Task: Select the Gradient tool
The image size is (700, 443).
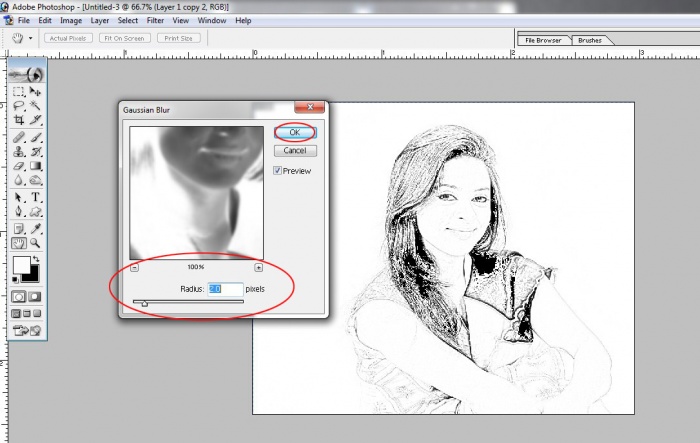Action: [35, 166]
